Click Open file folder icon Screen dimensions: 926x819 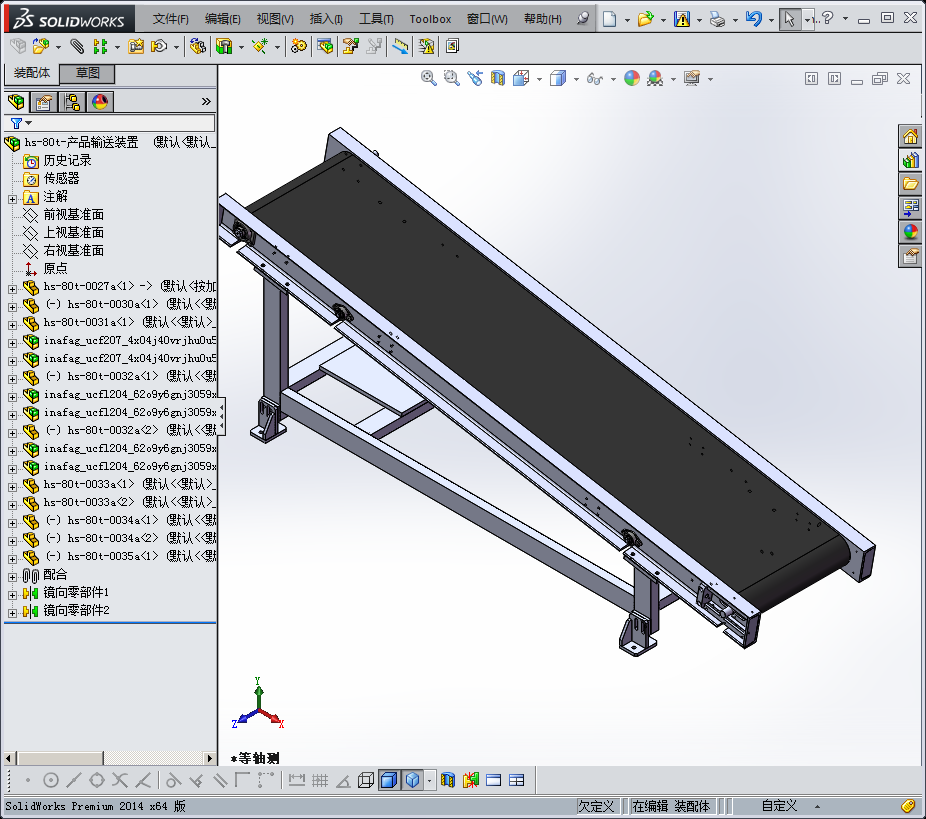point(645,19)
